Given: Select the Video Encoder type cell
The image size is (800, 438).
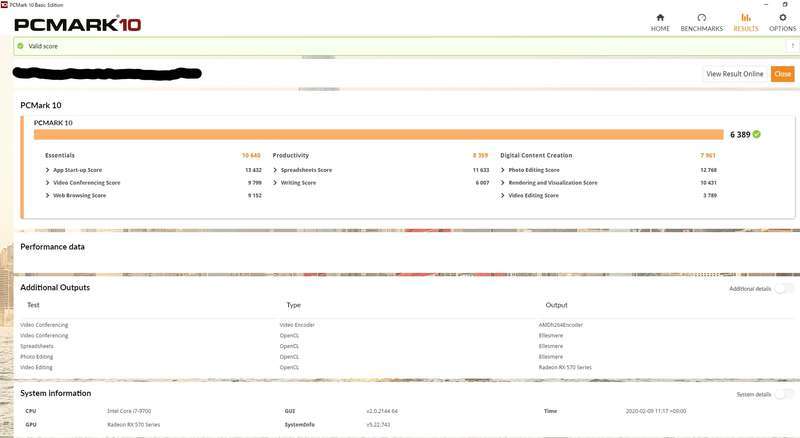Looking at the screenshot, I should [297, 325].
